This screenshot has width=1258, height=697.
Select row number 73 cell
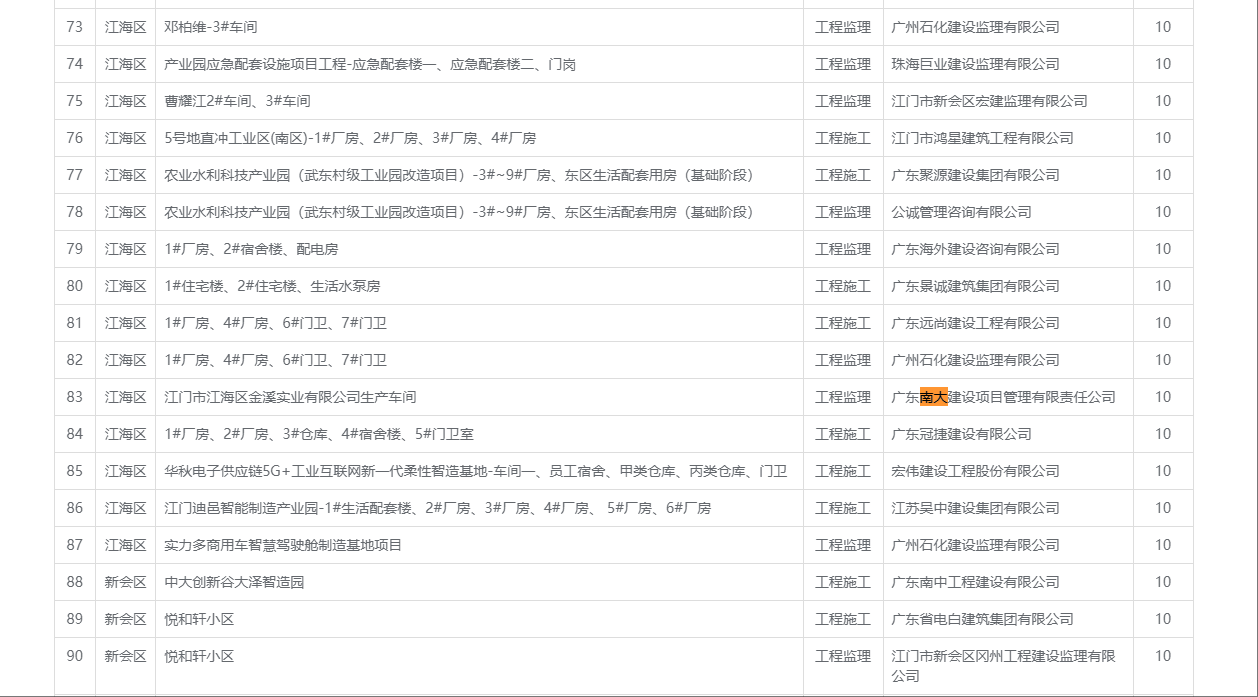[75, 27]
